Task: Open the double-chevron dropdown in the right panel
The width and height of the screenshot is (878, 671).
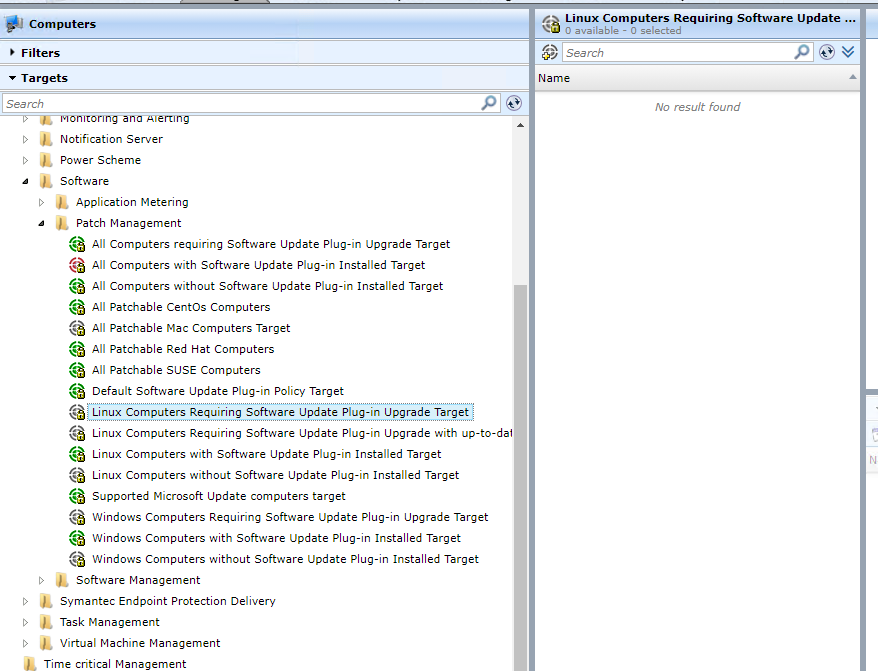Action: (848, 52)
